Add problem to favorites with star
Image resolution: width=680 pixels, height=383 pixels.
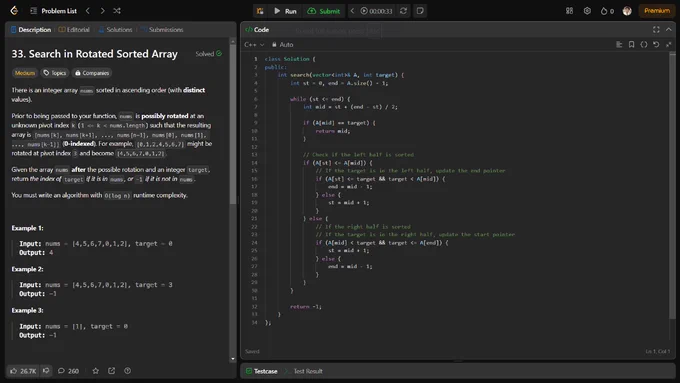96,371
